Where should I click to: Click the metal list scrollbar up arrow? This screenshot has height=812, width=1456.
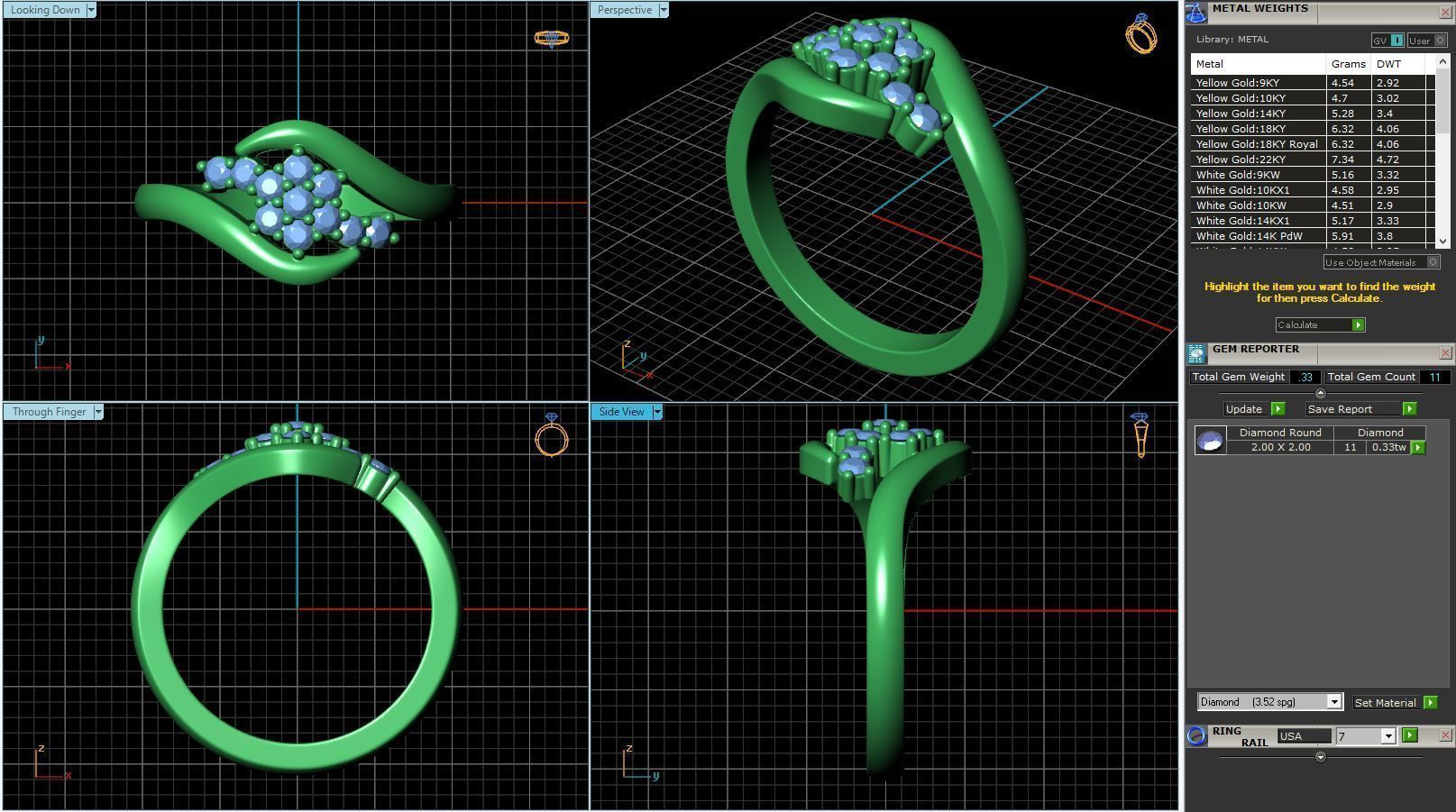(x=1442, y=61)
